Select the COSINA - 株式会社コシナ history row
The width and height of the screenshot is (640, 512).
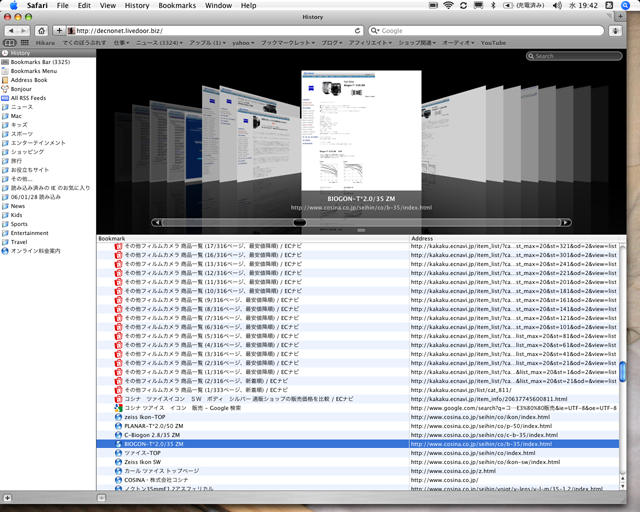[x=358, y=480]
